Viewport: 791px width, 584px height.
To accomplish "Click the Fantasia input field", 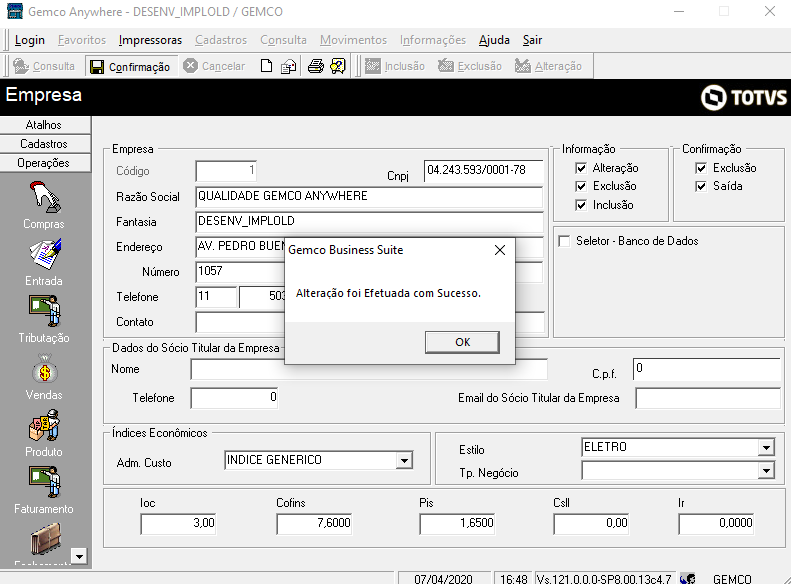I will [369, 222].
